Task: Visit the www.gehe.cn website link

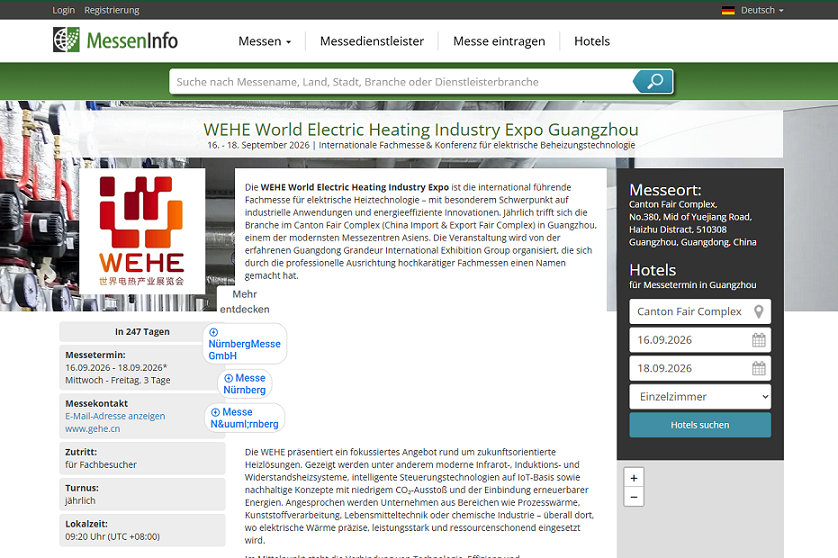Action: [92, 429]
